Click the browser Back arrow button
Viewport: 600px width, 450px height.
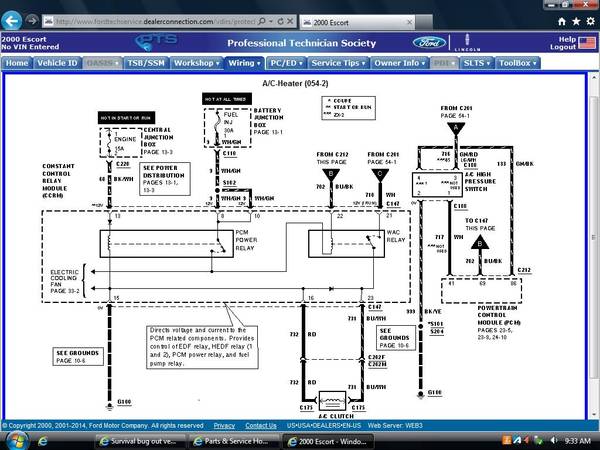(11, 21)
